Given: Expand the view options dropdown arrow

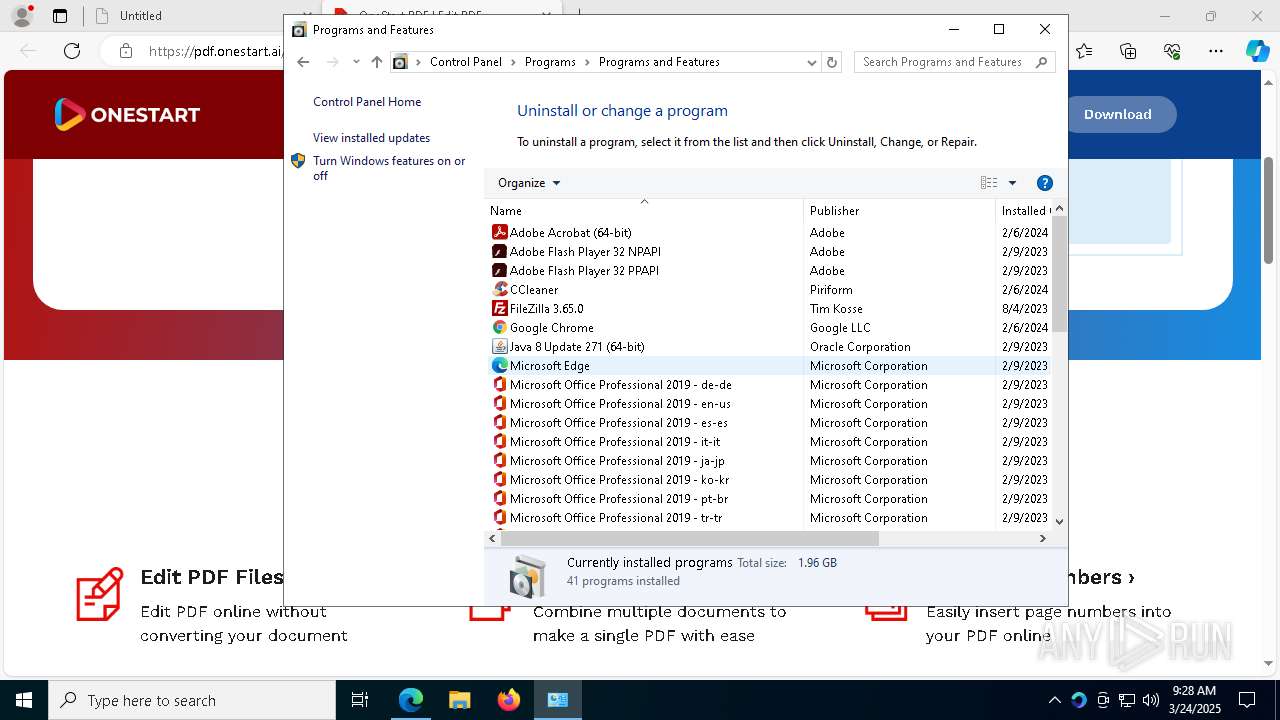Looking at the screenshot, I should pyautogui.click(x=1012, y=183).
